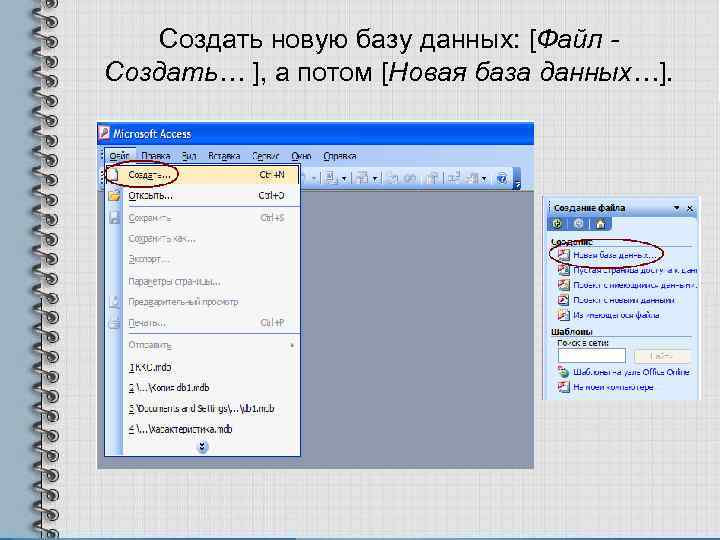Click the new document icon beside Создать

click(x=113, y=175)
